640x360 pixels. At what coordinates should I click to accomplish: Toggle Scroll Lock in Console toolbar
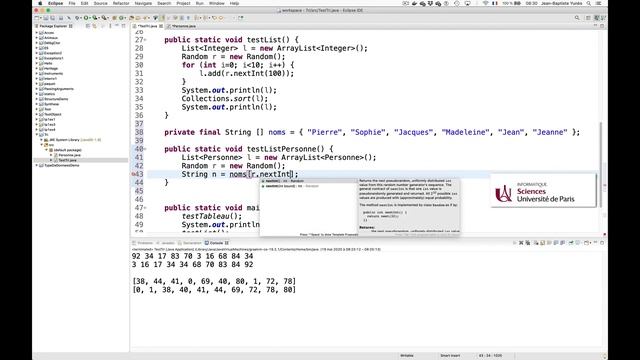[x=542, y=243]
